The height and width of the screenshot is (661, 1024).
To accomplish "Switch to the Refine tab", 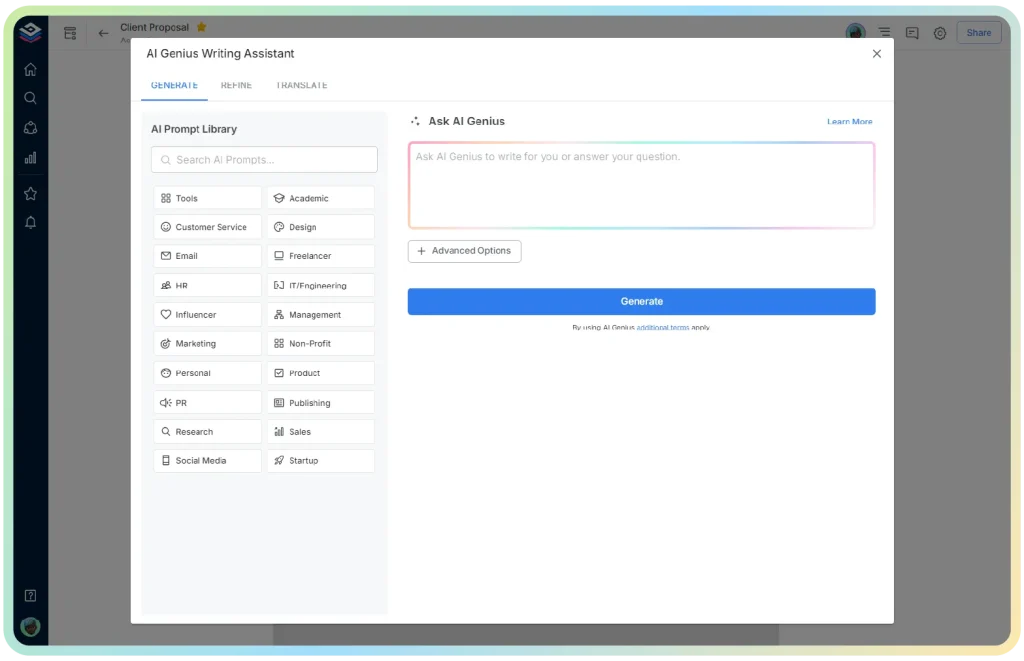I will 236,86.
